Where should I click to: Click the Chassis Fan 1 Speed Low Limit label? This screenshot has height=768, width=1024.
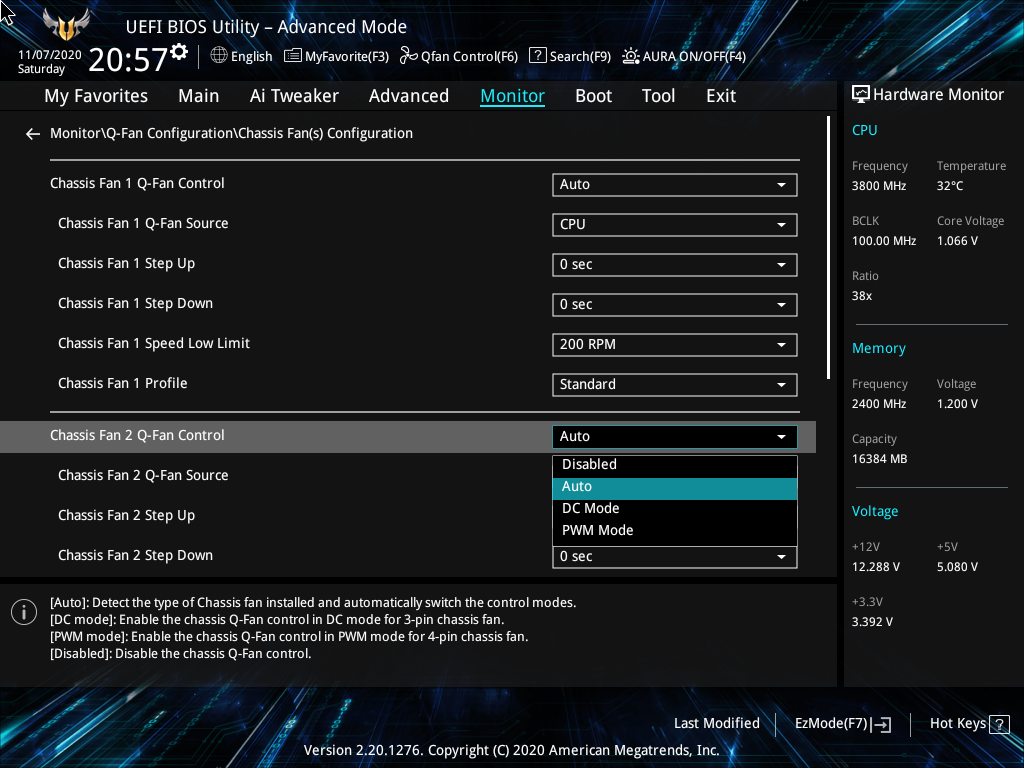coord(153,344)
